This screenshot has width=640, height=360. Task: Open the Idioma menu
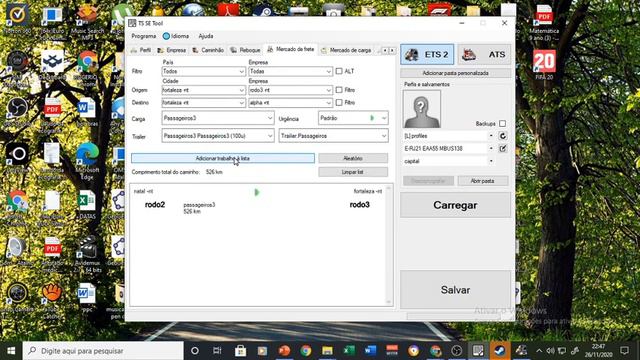pos(176,36)
